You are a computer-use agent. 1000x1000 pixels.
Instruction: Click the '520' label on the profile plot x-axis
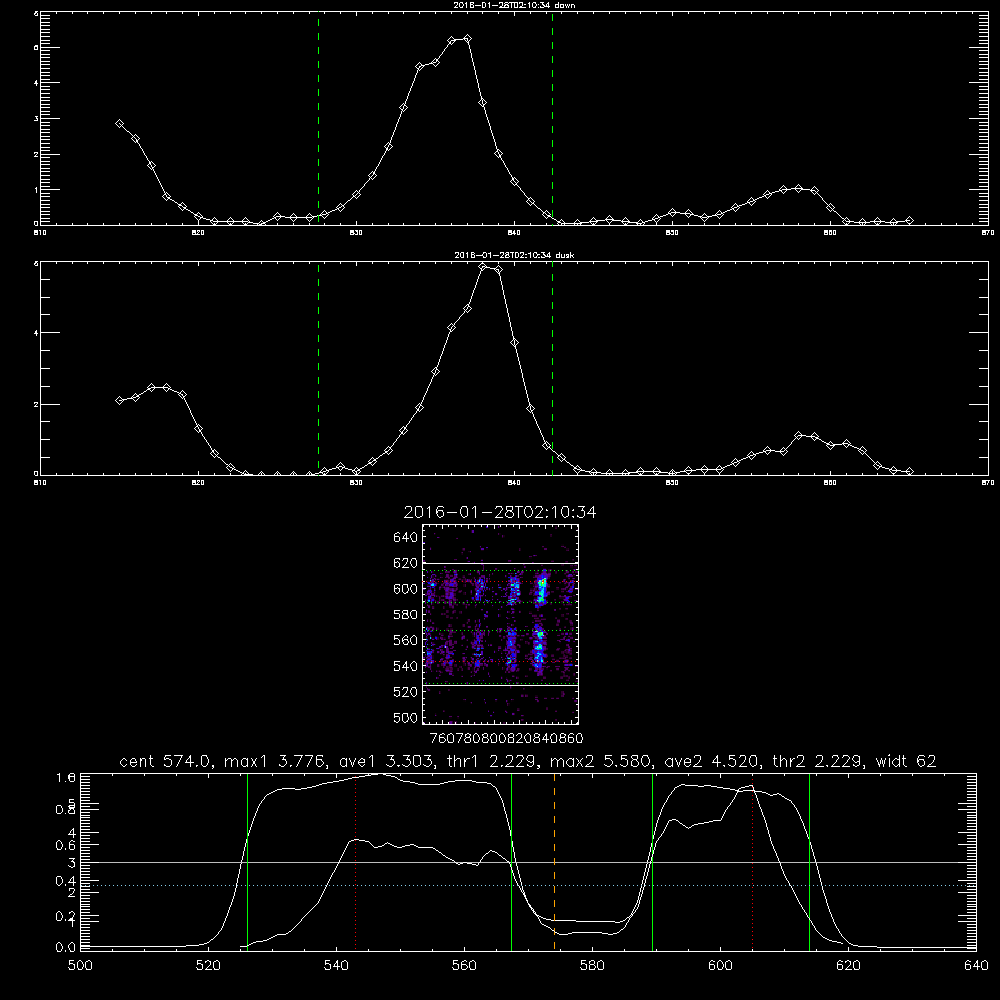click(208, 966)
